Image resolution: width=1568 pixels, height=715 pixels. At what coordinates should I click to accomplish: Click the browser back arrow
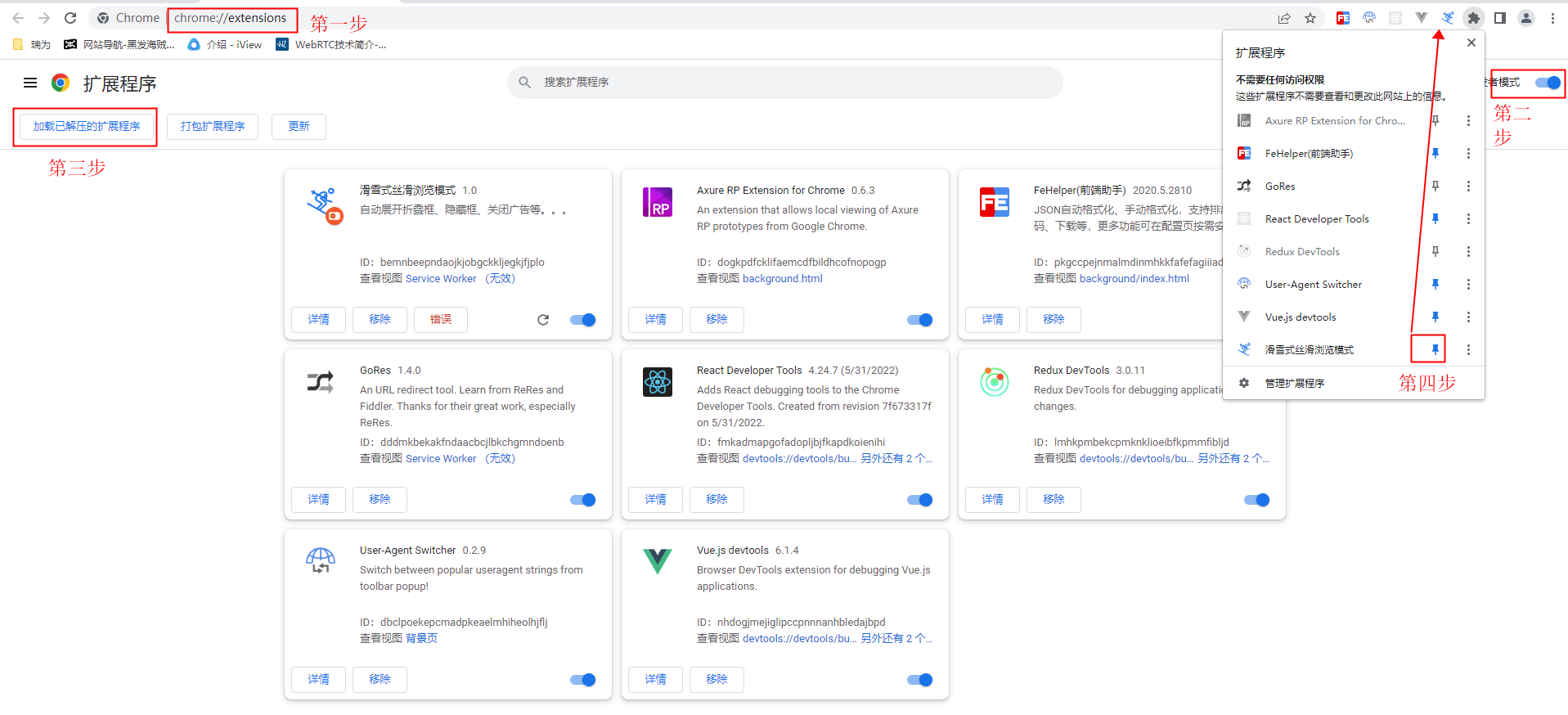18,18
